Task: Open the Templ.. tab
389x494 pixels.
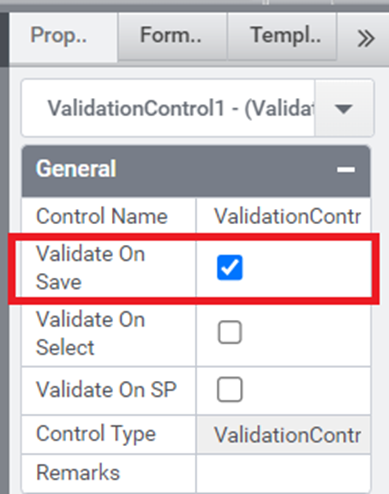Action: click(282, 36)
